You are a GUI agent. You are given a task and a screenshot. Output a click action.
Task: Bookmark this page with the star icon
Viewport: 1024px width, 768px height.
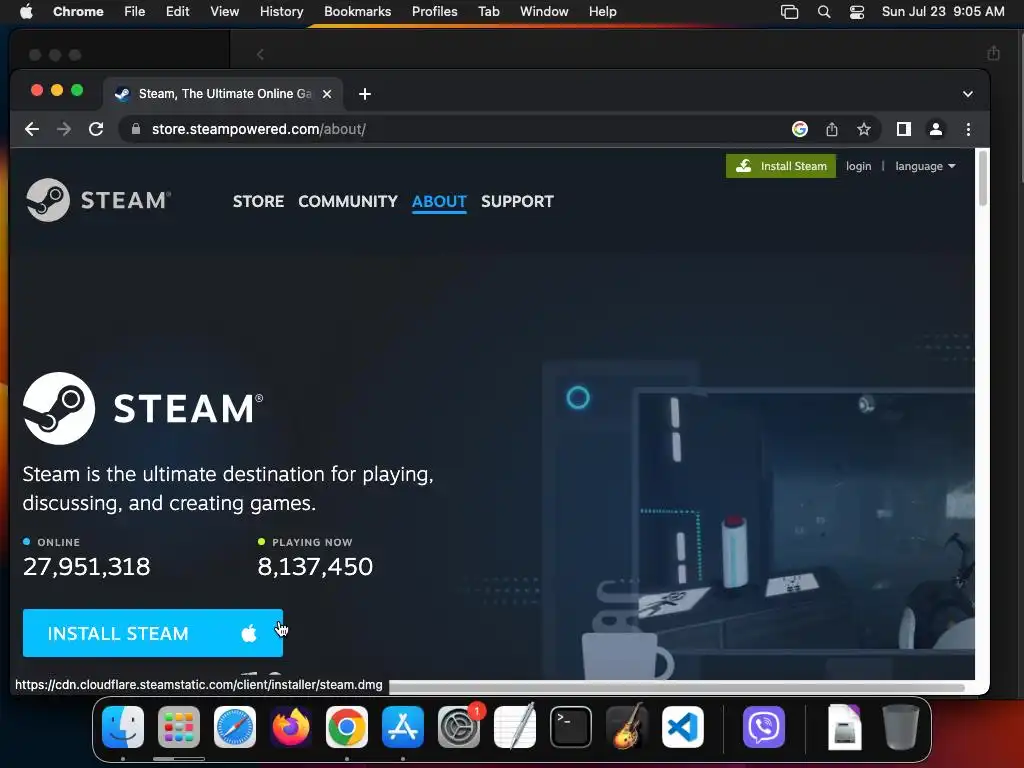coord(863,129)
